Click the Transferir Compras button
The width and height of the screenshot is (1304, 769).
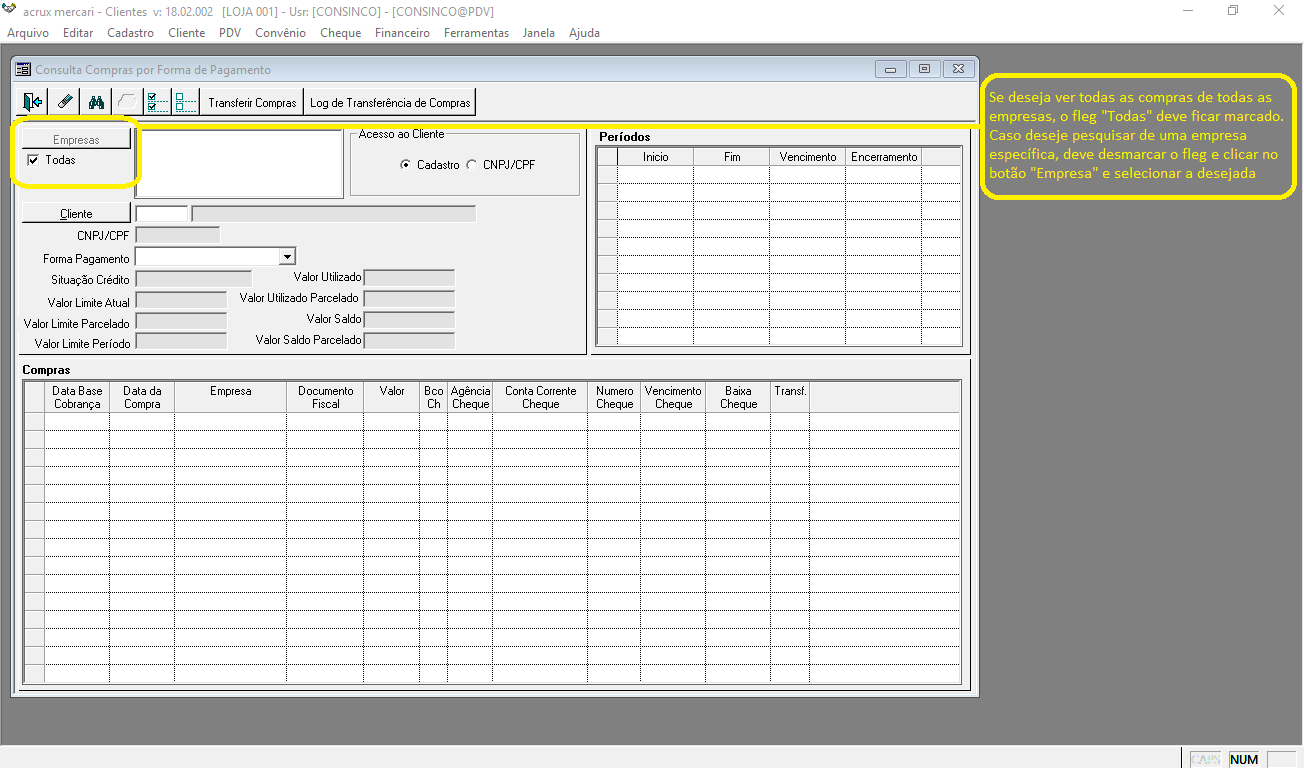coord(252,102)
